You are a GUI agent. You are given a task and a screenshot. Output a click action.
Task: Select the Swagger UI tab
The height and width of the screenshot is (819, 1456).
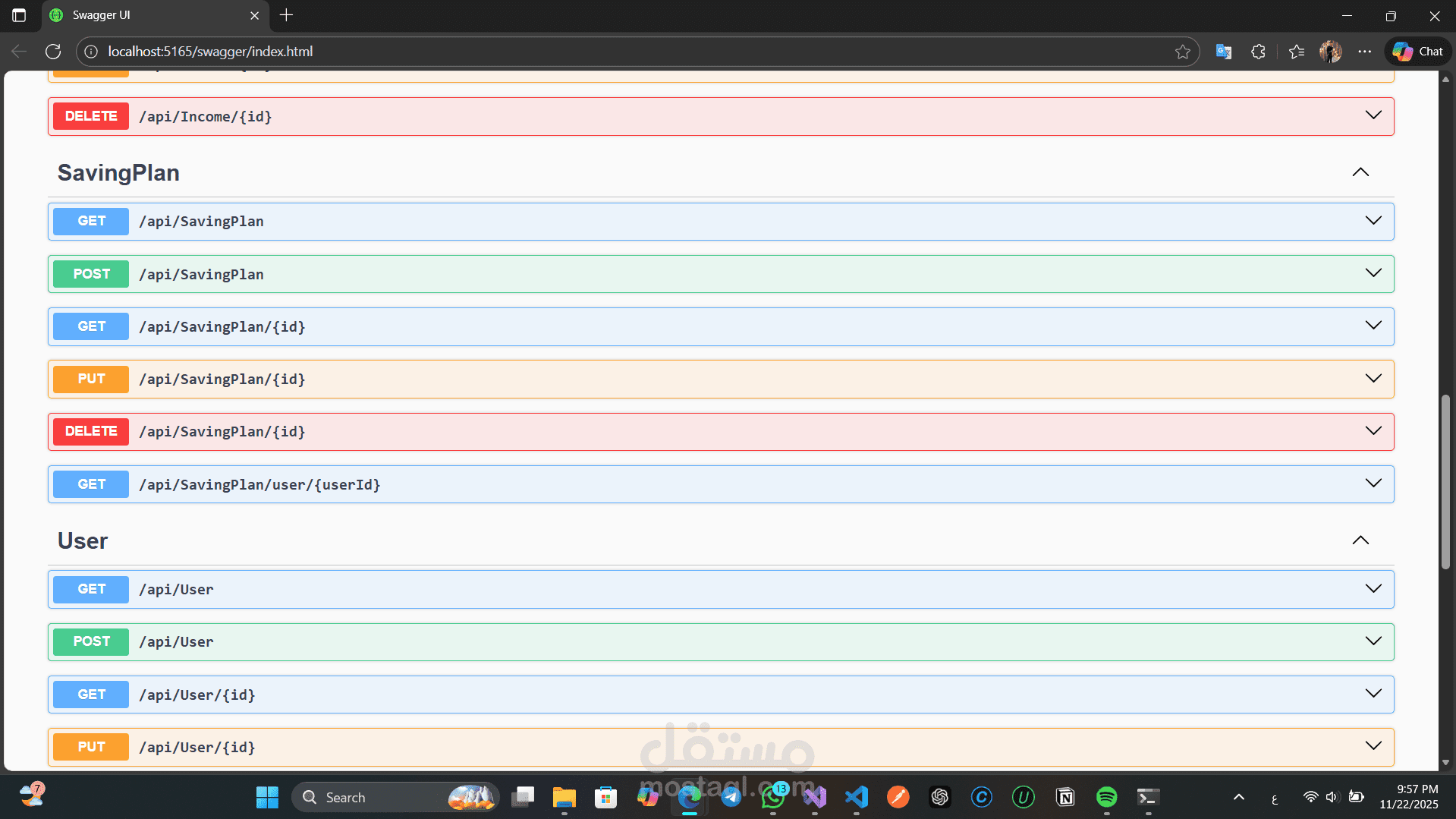(156, 15)
